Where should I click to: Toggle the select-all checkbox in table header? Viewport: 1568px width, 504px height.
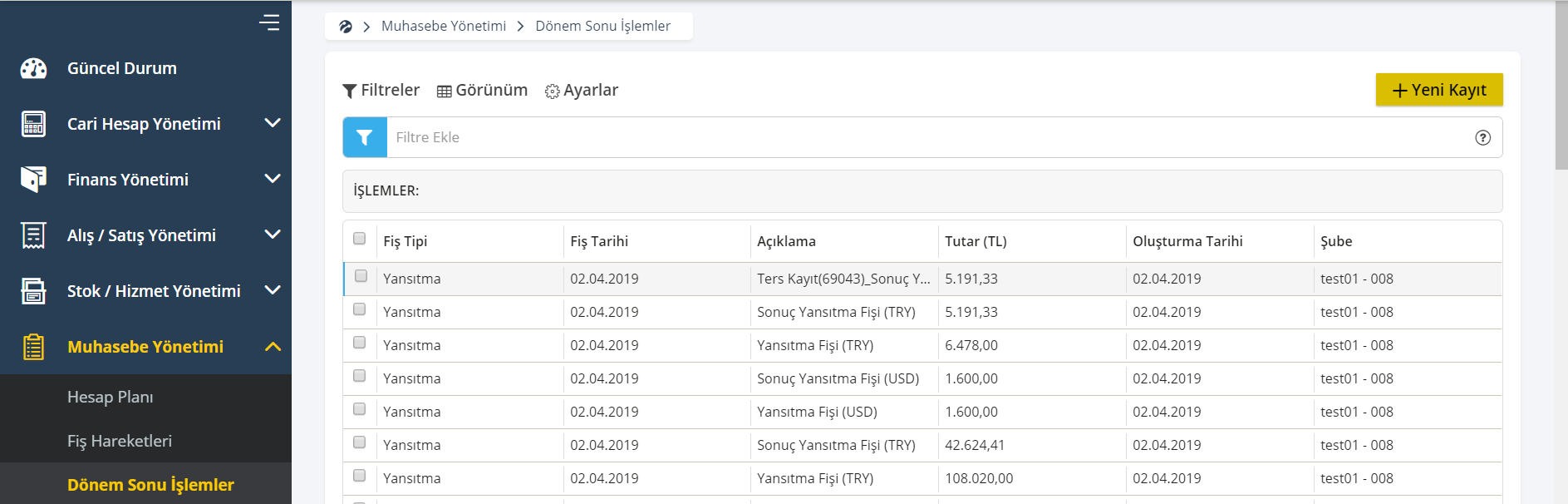[x=359, y=239]
